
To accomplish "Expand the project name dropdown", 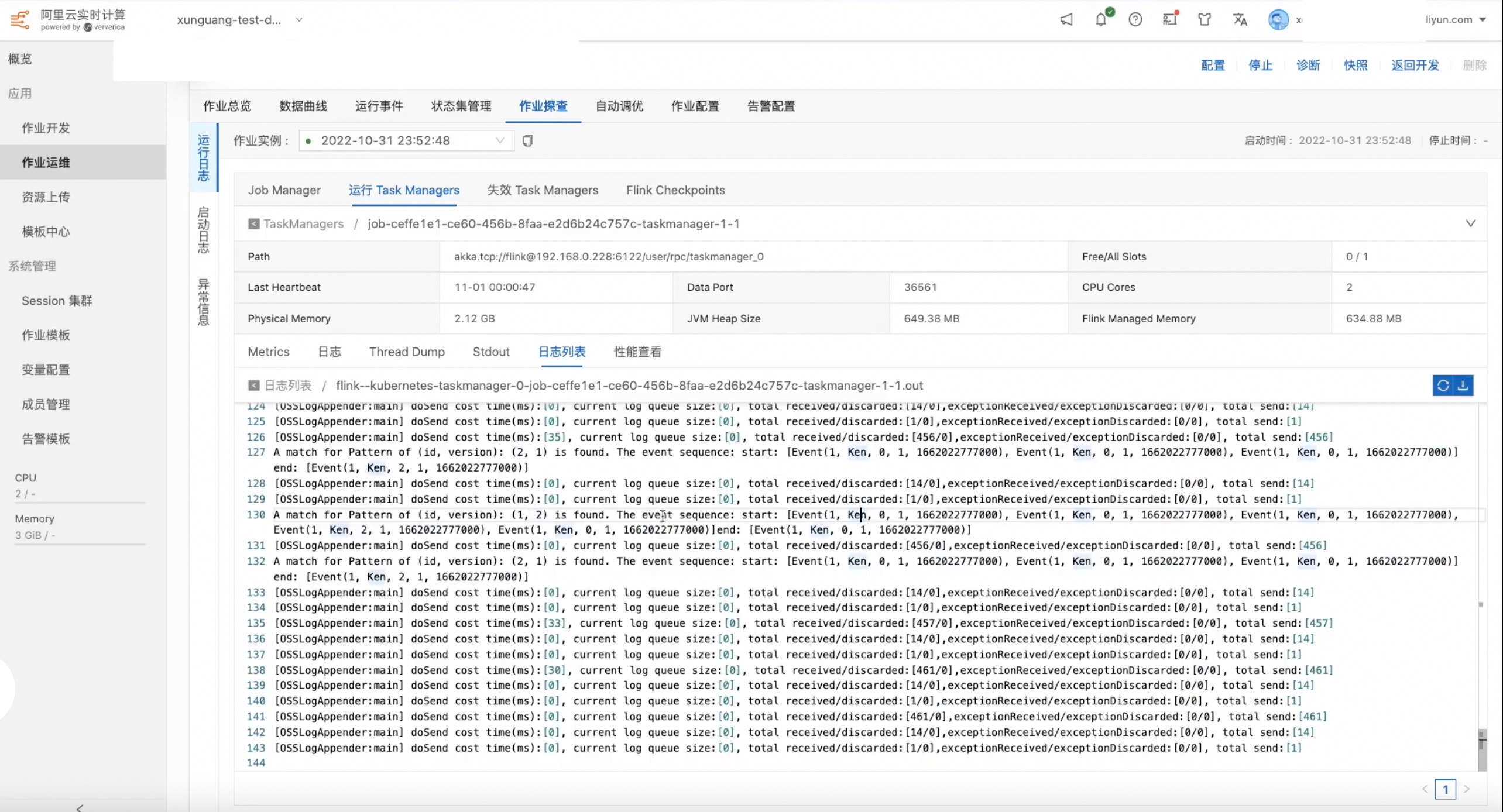I will (299, 20).
